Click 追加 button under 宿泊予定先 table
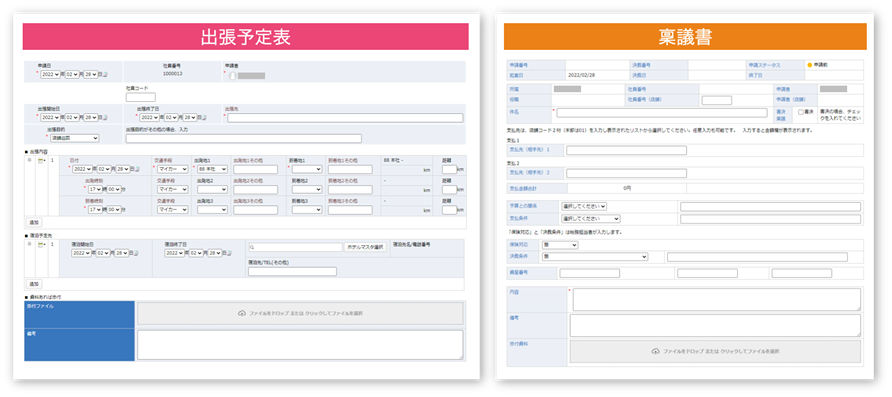 [34, 284]
